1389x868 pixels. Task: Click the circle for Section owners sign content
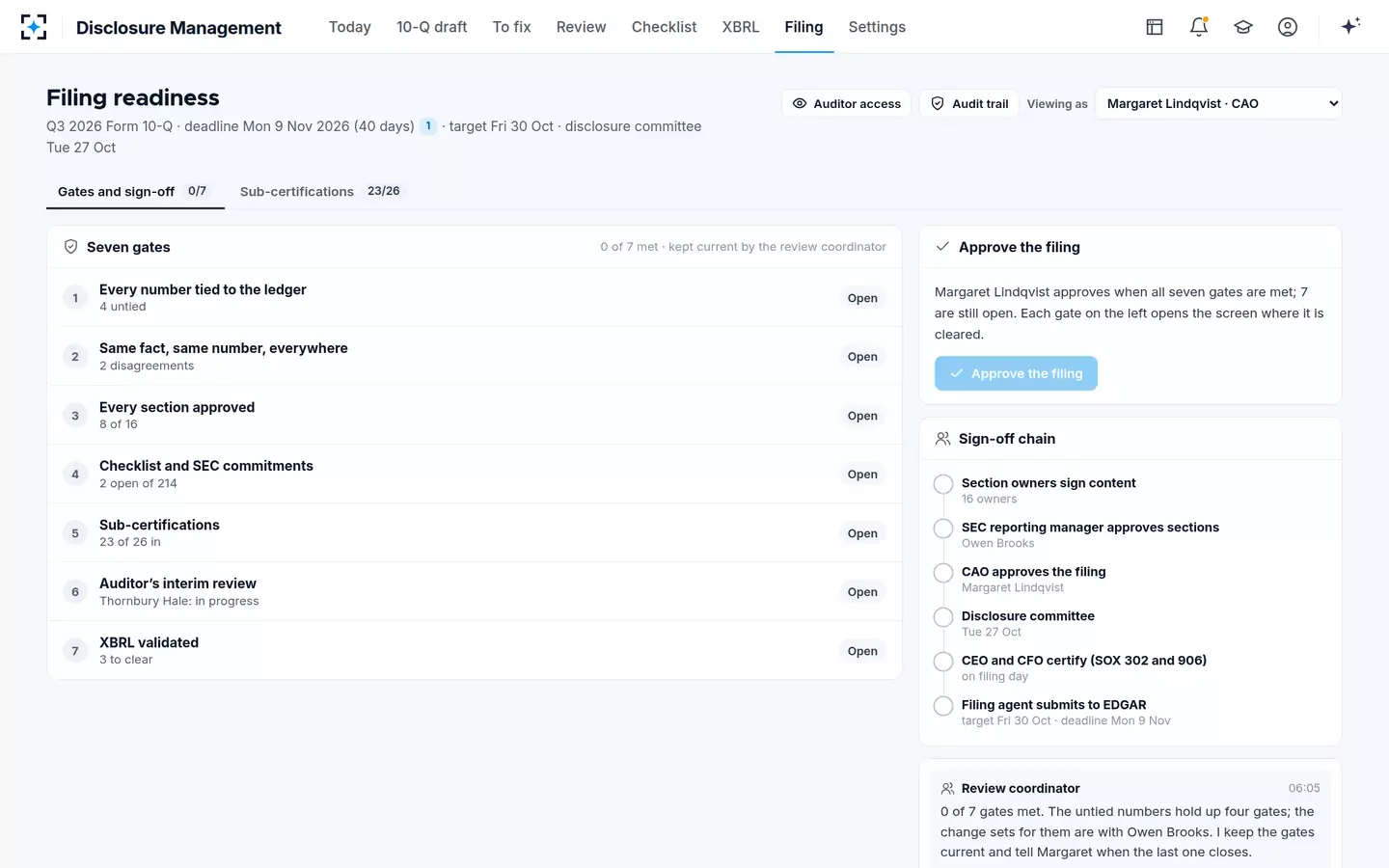(943, 484)
